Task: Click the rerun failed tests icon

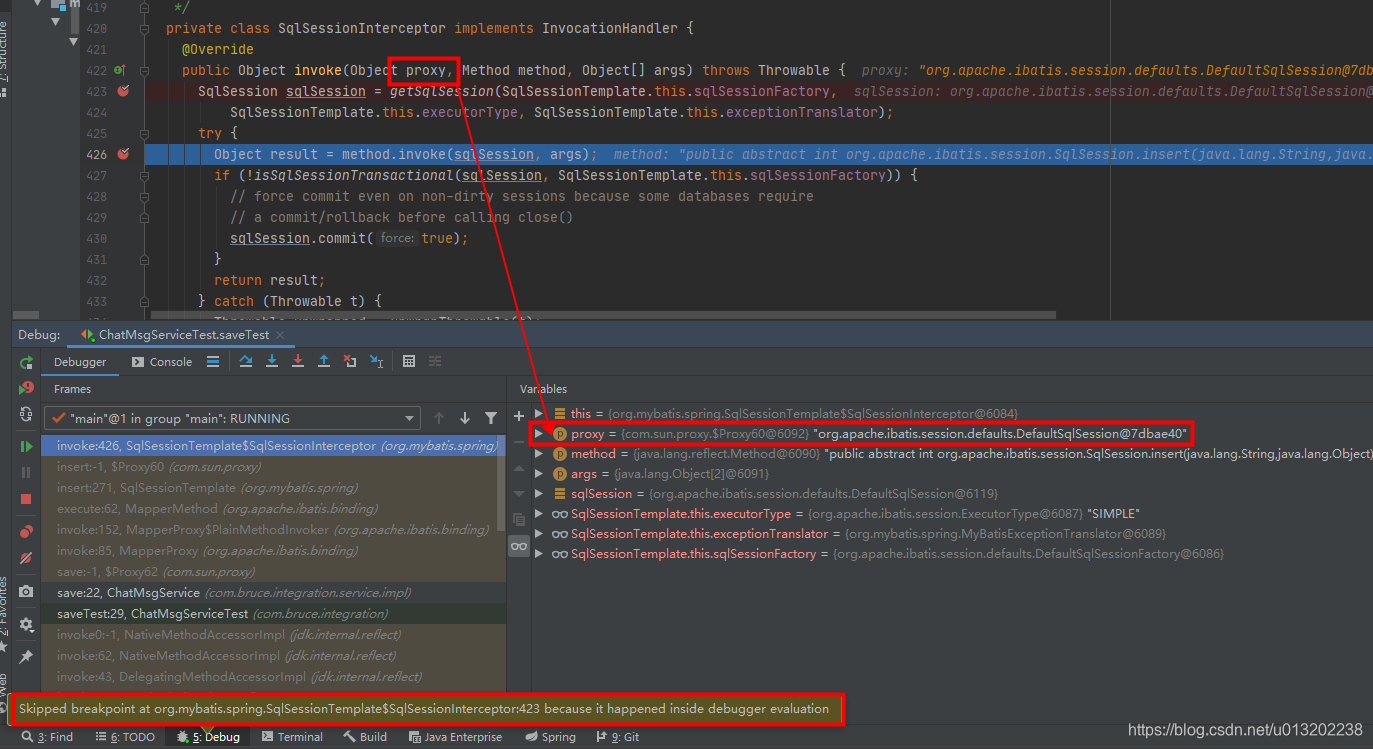Action: coord(26,388)
